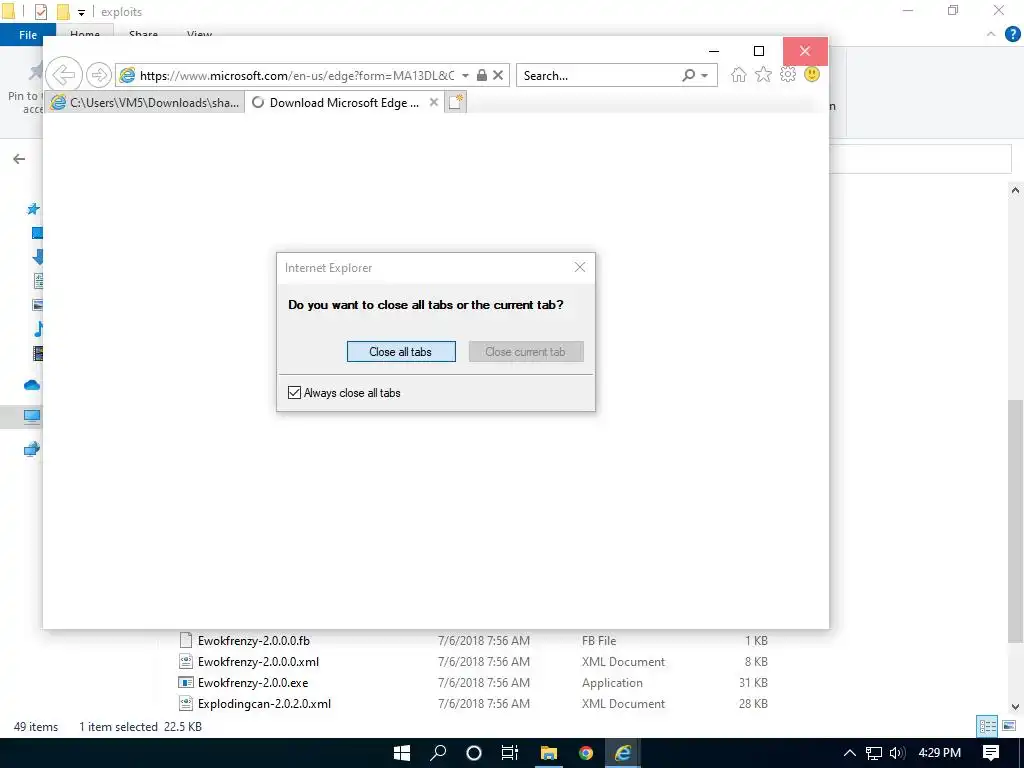Open Favorites star icon in IE

763,74
